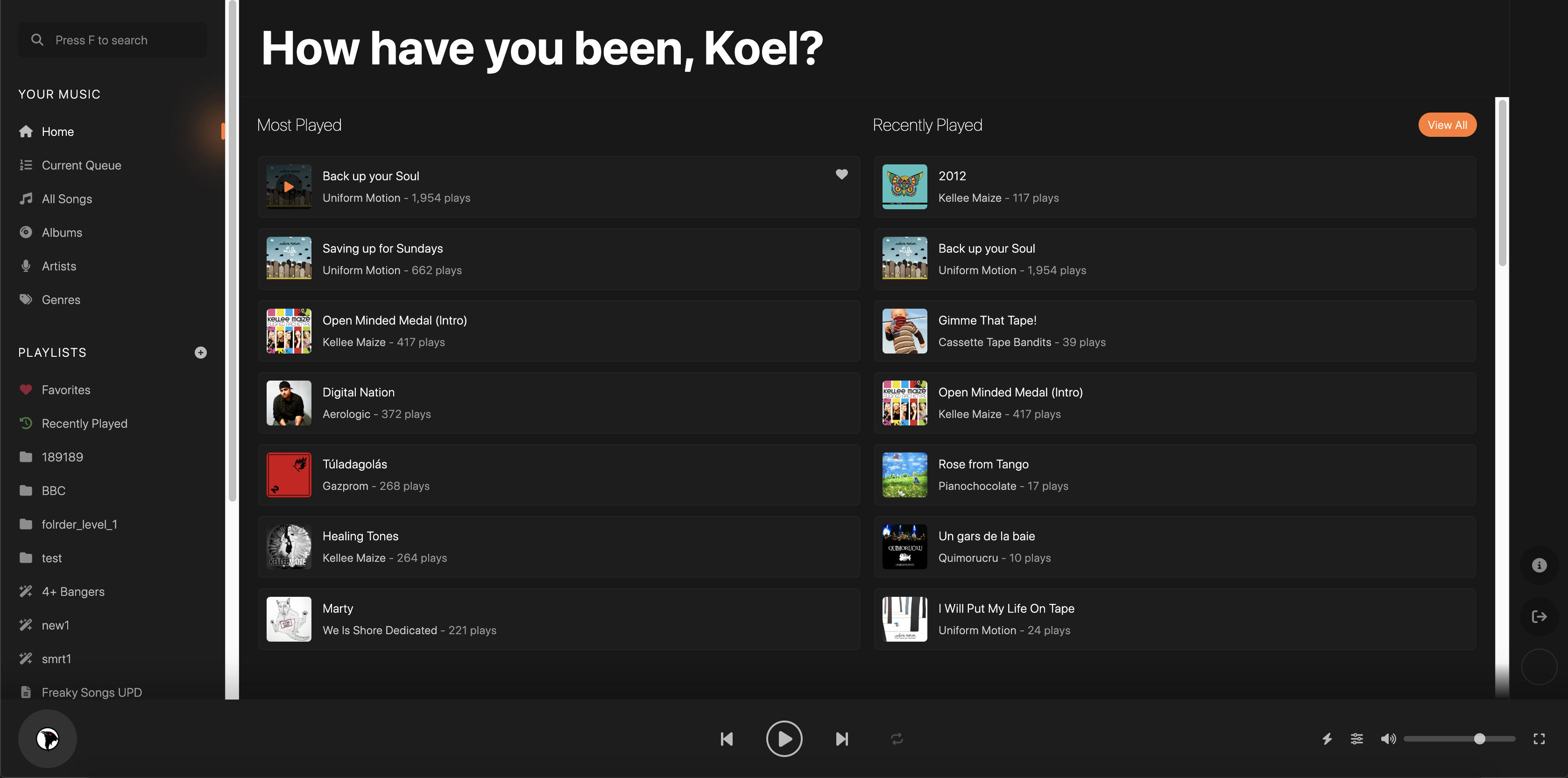Screen dimensions: 1568x778
Task: Open the equalizer sliders icon
Action: [1357, 738]
